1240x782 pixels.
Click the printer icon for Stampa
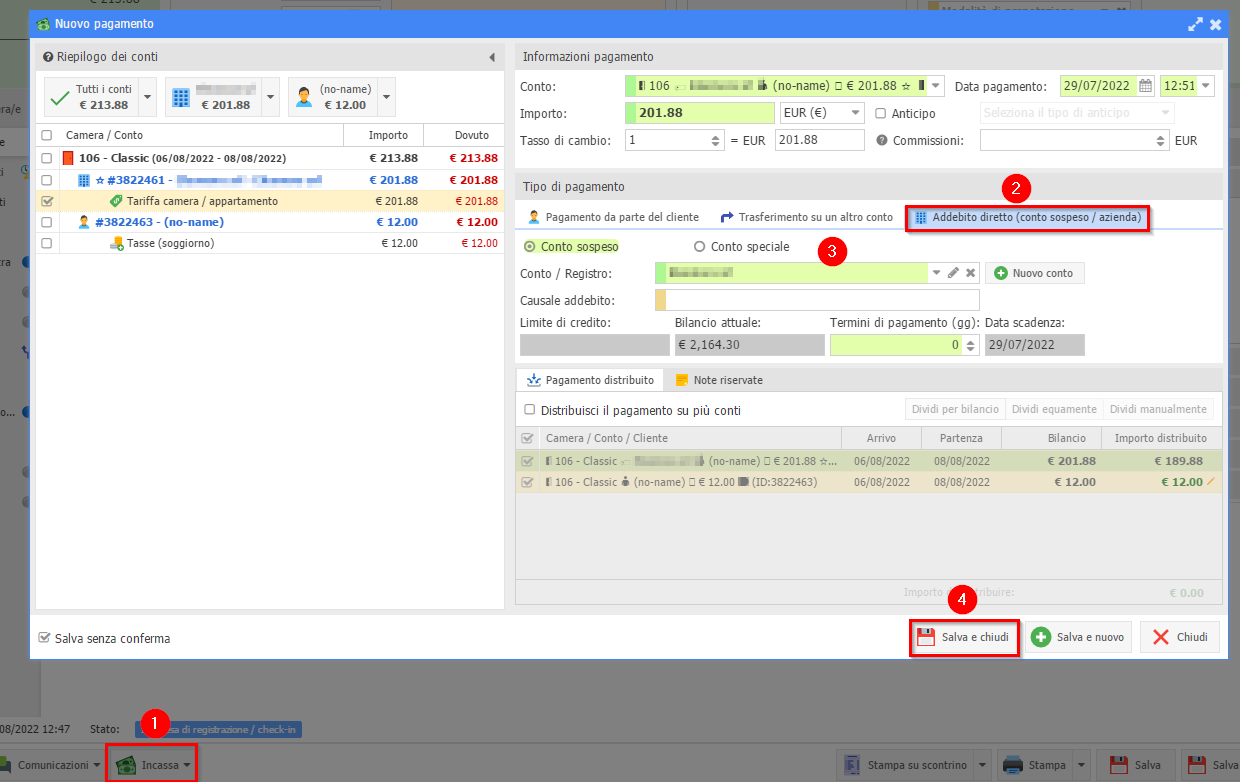(x=1013, y=765)
